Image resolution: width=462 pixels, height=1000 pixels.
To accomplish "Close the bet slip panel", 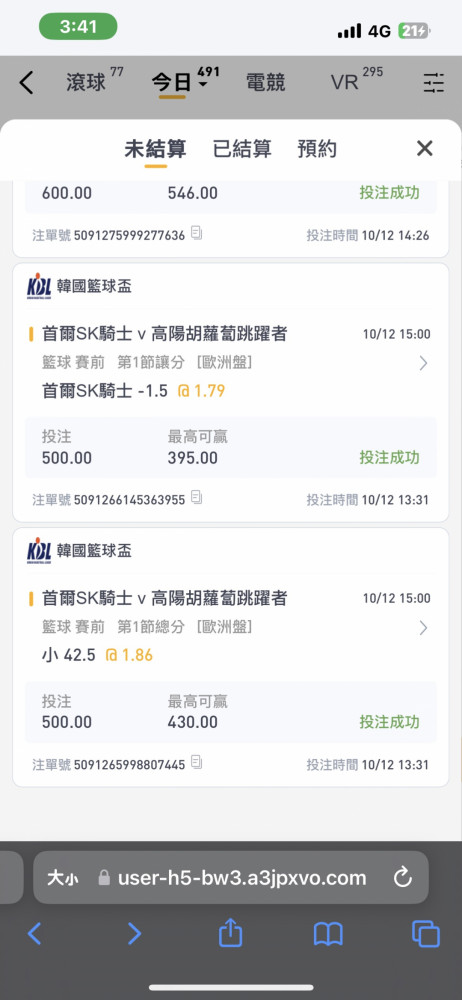I will 425,149.
